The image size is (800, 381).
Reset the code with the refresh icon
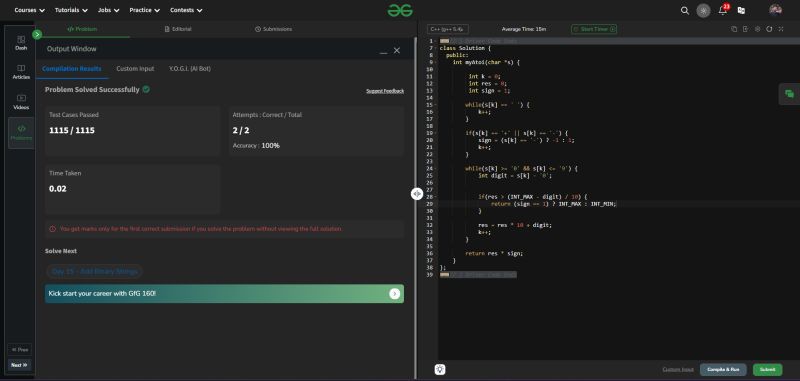(x=769, y=29)
